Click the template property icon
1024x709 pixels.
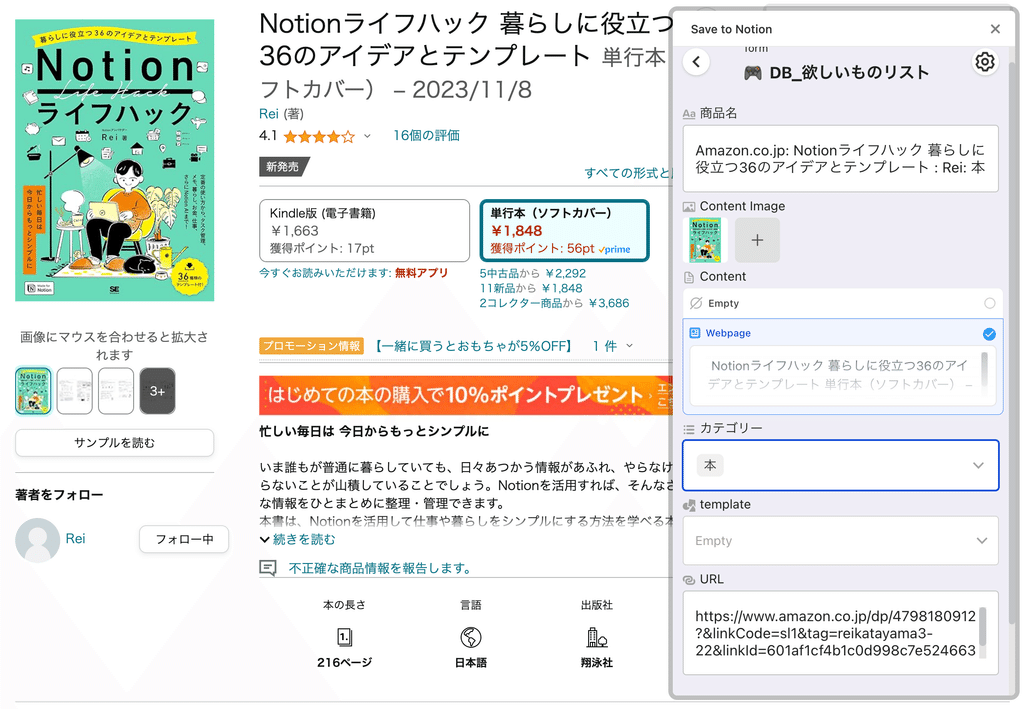click(688, 505)
